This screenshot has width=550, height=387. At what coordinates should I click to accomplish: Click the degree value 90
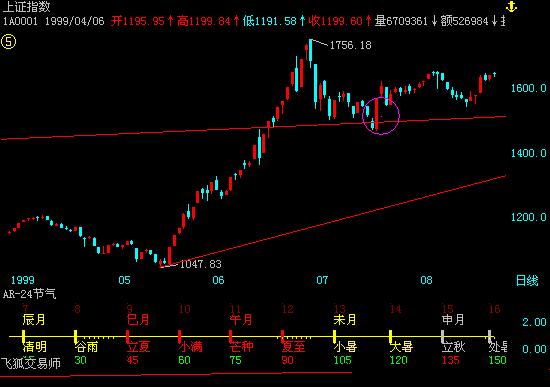[287, 360]
